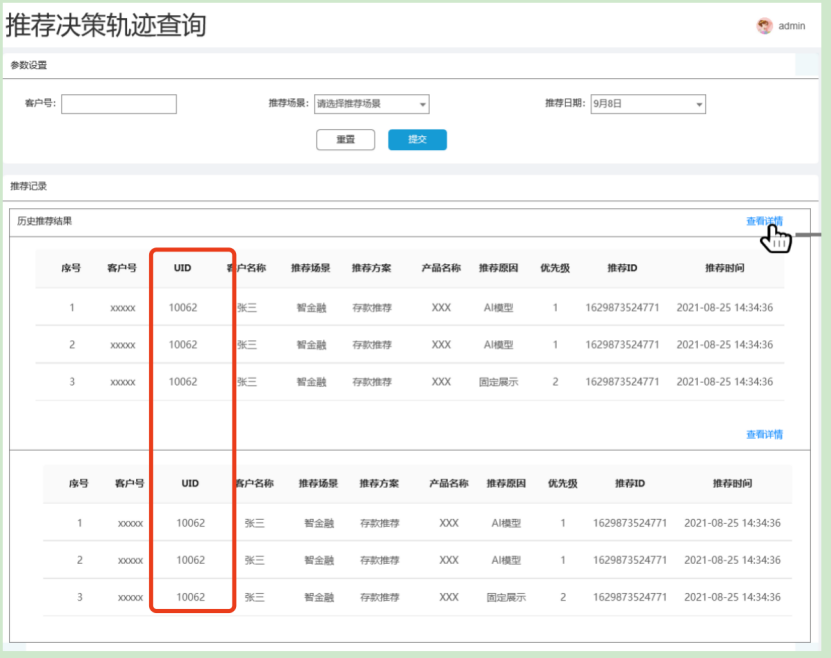Click the 推荐记录 section header
The width and height of the screenshot is (831, 658).
pos(29,186)
